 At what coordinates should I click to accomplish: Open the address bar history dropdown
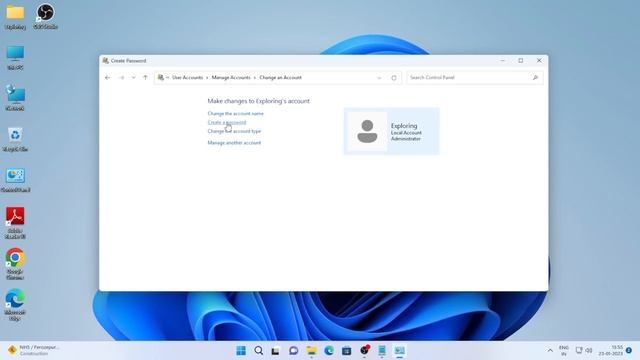pyautogui.click(x=379, y=78)
